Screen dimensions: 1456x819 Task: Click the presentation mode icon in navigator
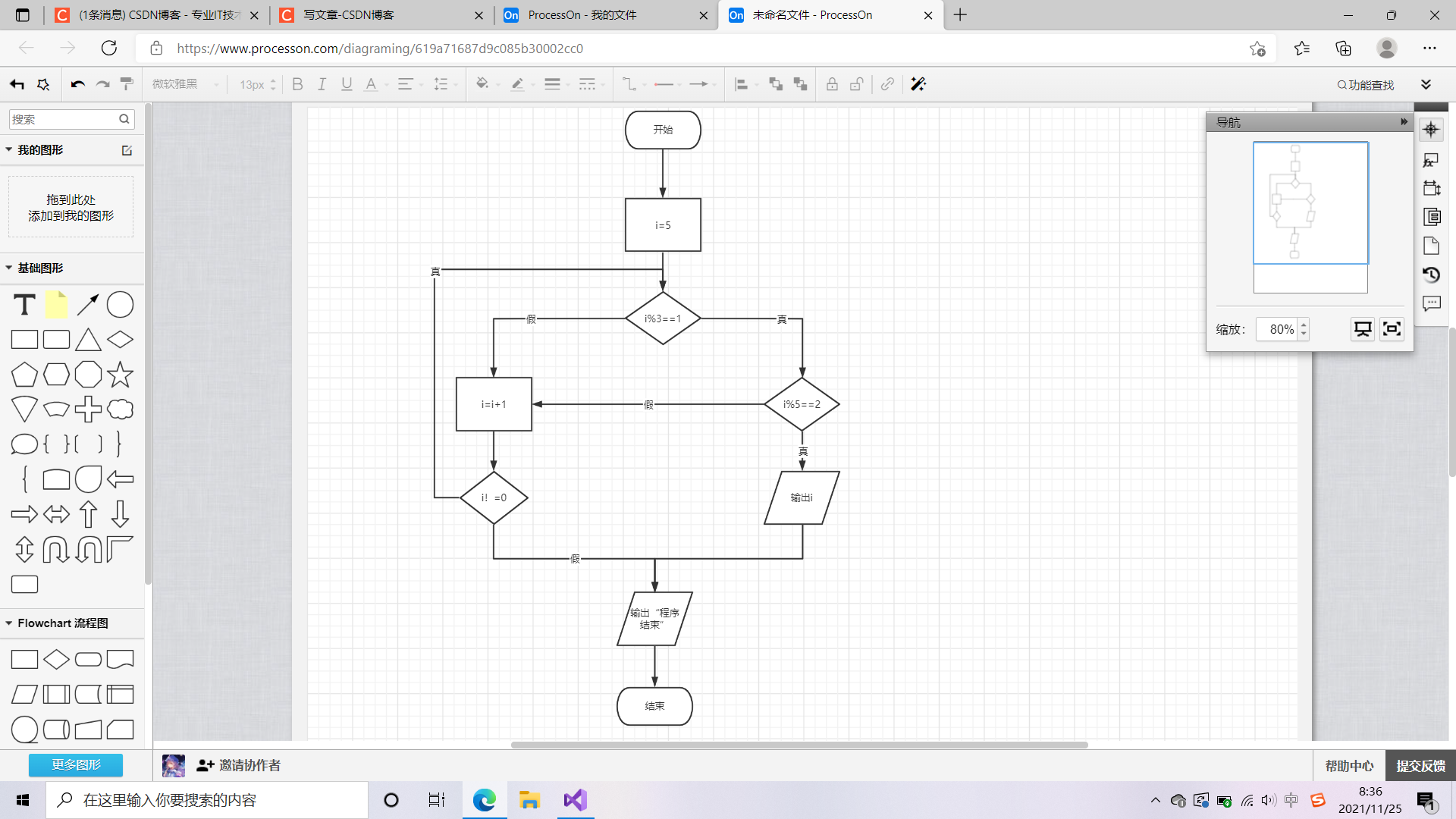coord(1362,329)
